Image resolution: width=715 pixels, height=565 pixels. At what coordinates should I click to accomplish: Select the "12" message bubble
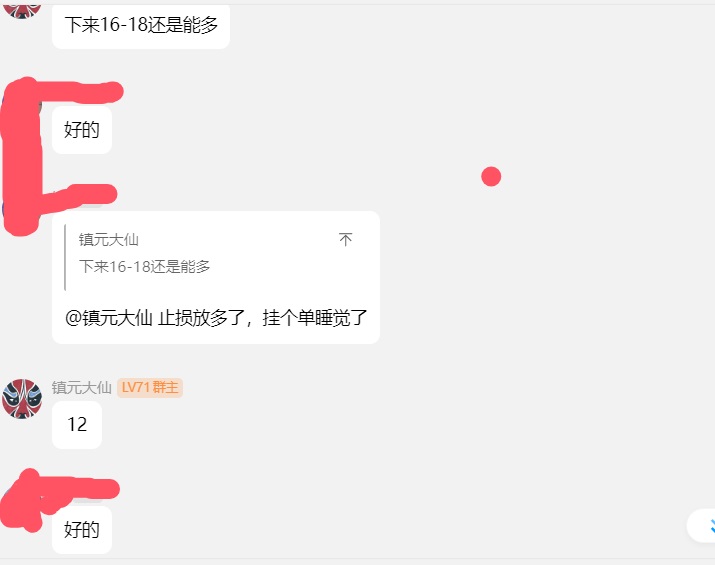[77, 425]
